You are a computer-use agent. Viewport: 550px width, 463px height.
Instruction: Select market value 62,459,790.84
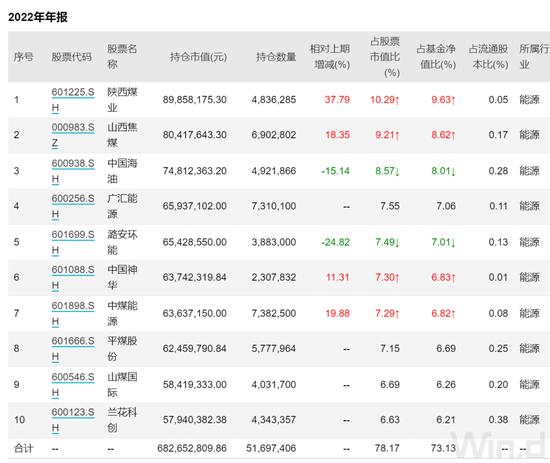(x=195, y=349)
